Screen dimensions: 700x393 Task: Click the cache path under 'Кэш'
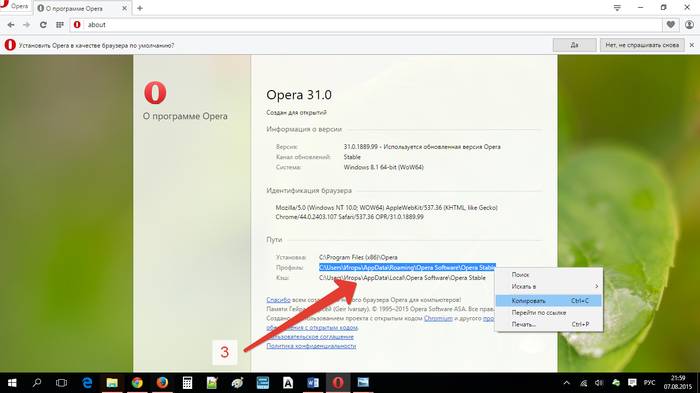coord(402,278)
